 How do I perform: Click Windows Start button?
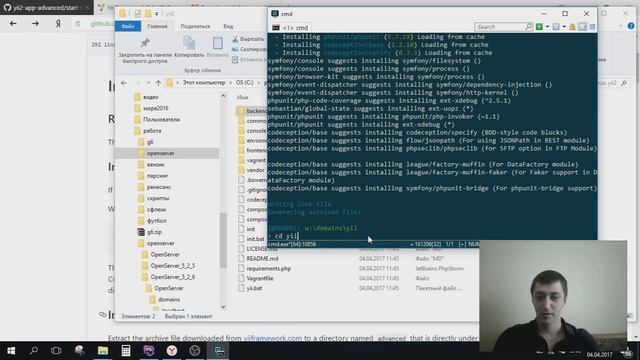click(x=11, y=351)
